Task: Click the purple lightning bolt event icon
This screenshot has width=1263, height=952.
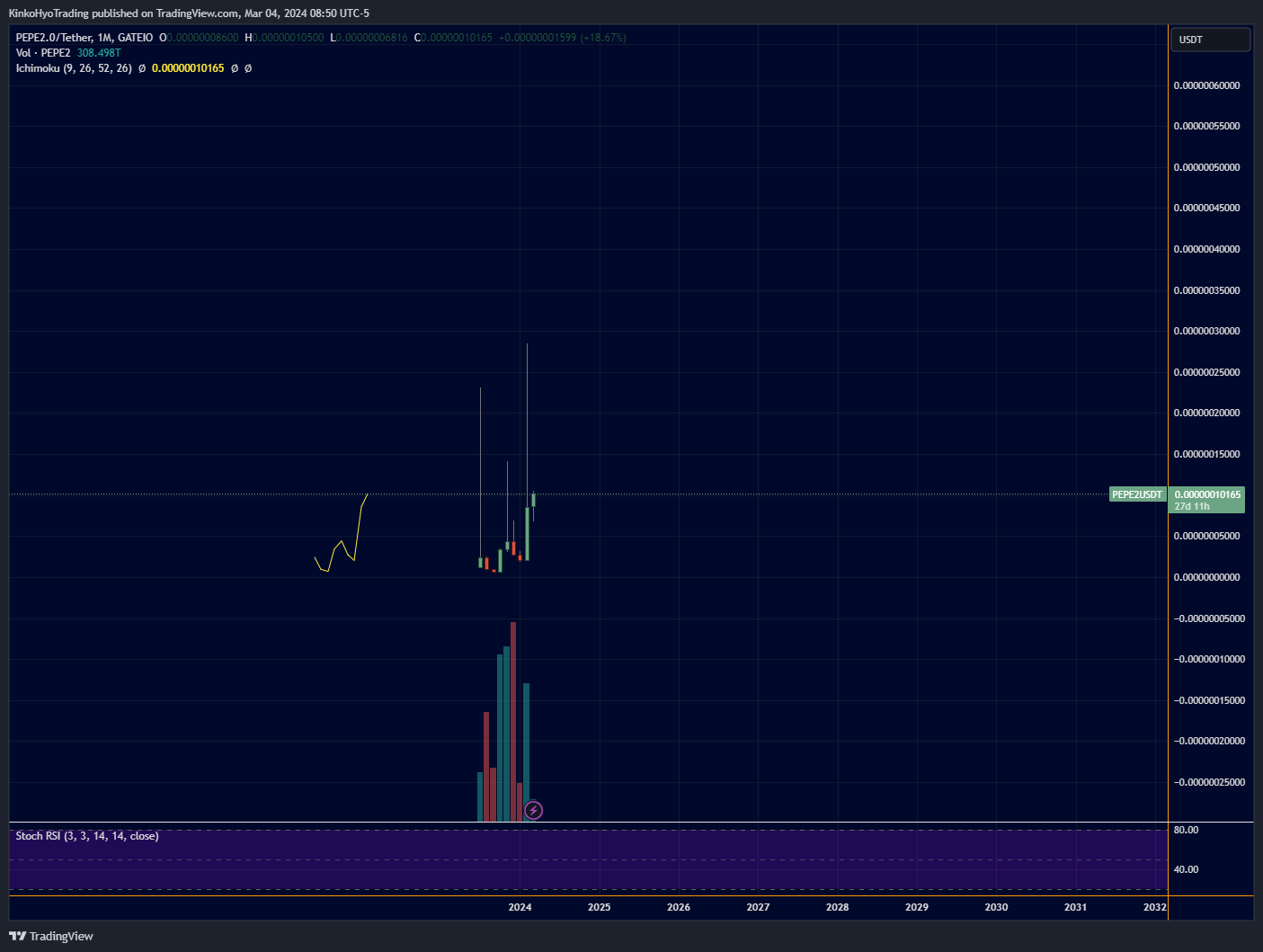Action: (533, 811)
